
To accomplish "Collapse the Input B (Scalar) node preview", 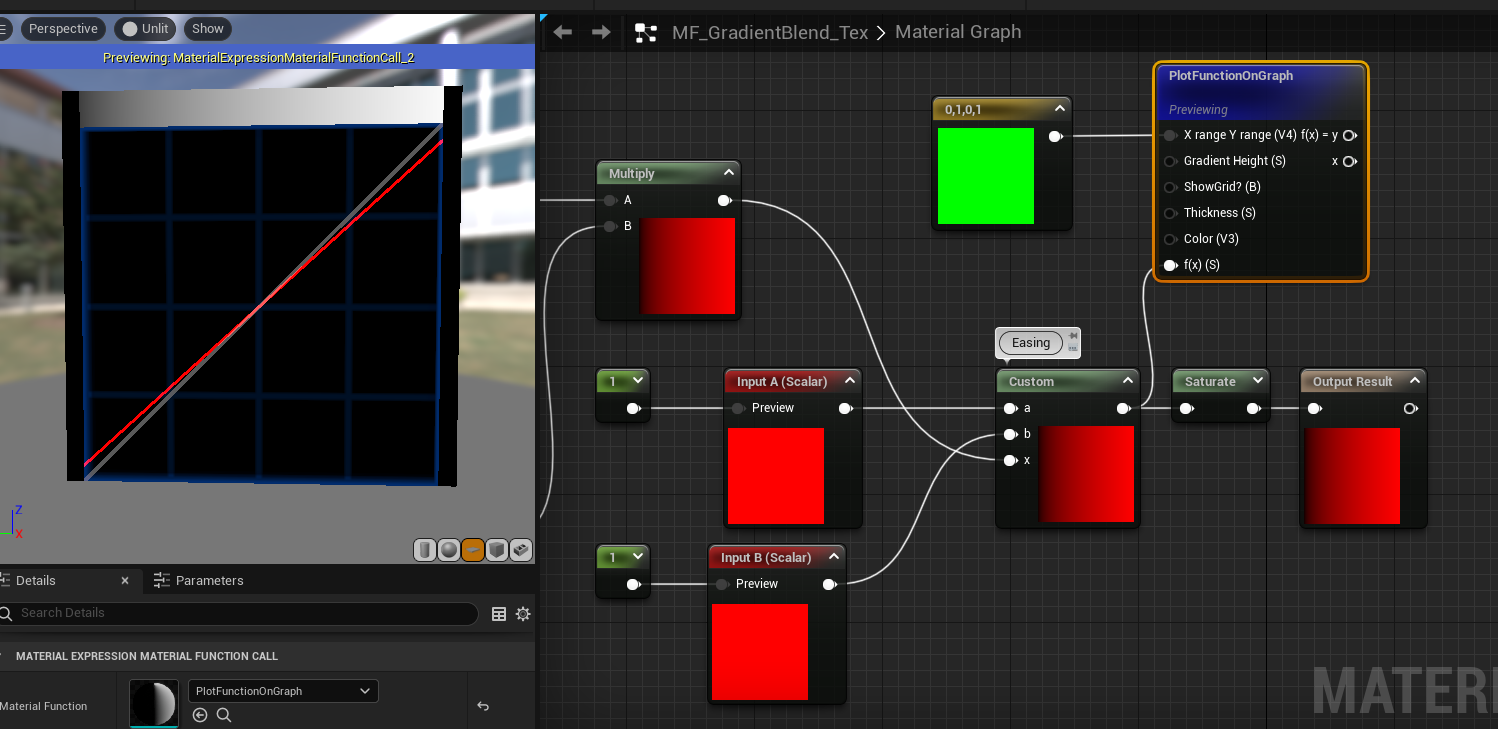I will click(x=833, y=557).
